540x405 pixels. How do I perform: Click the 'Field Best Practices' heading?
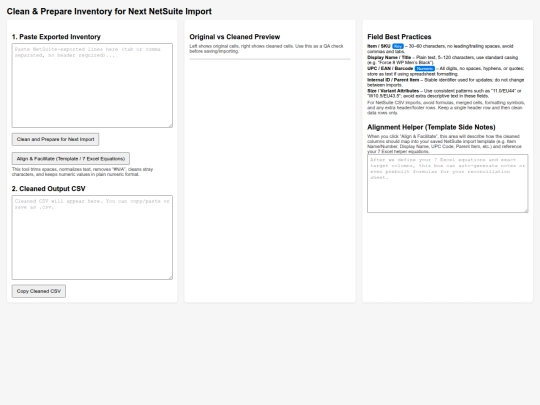(x=399, y=37)
